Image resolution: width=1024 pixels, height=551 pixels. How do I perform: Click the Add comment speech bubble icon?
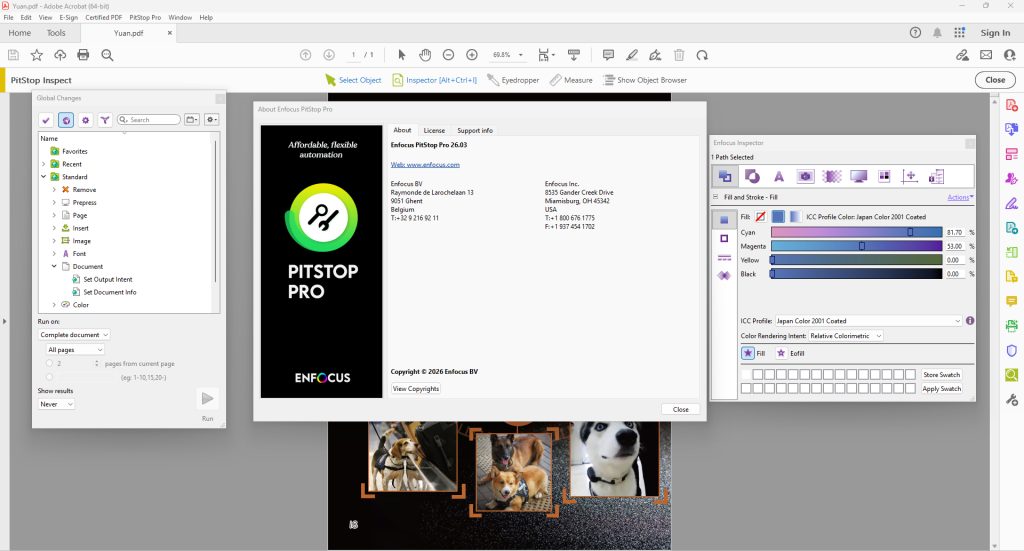point(608,55)
